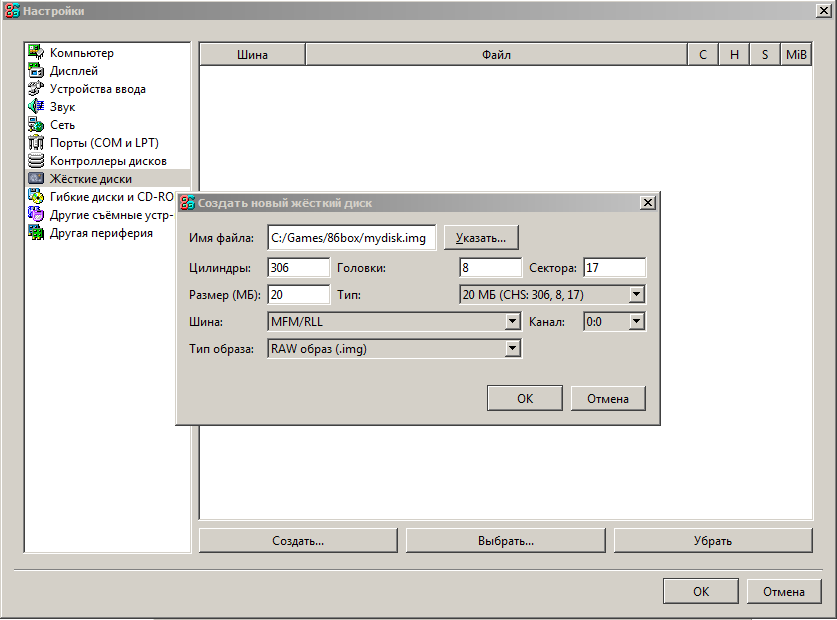The image size is (837, 620).
Task: Open the Канал channel dropdown
Action: (614, 321)
